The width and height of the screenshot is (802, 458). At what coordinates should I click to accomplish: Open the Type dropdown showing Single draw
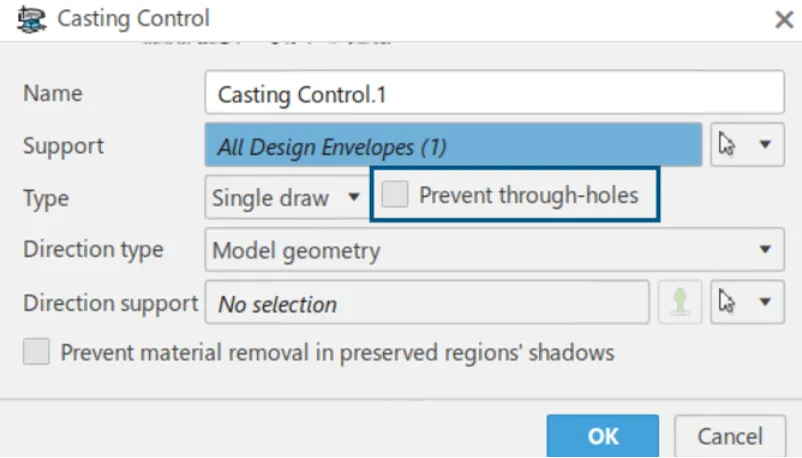[283, 197]
